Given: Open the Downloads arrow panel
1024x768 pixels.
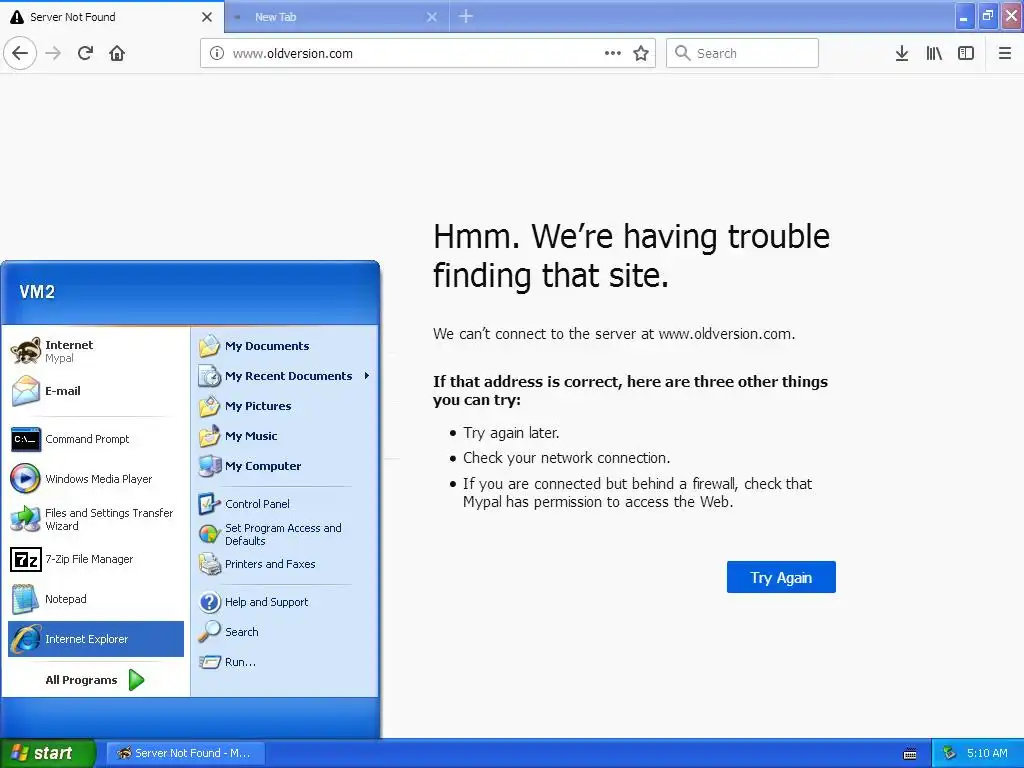Looking at the screenshot, I should point(902,54).
